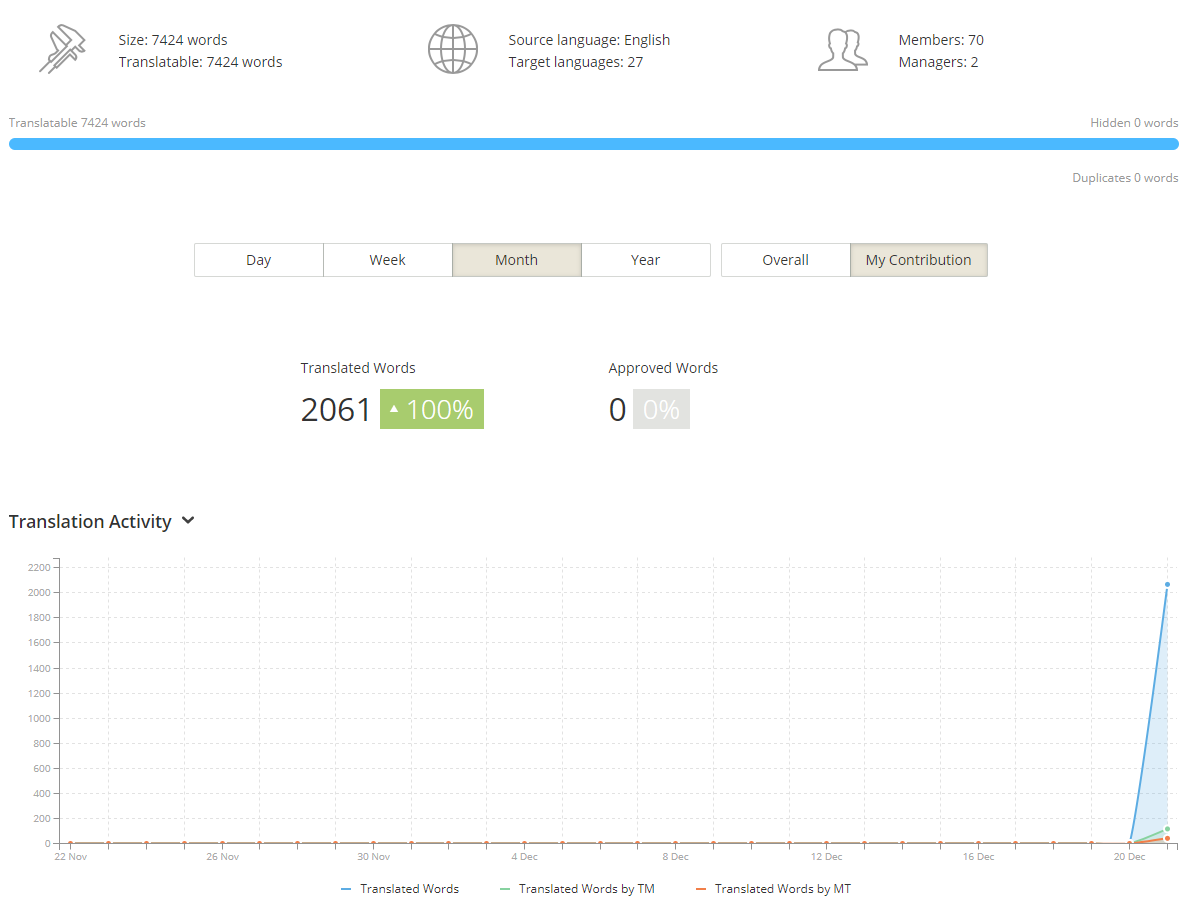Toggle Translated Words legend series
The height and width of the screenshot is (916, 1190).
coord(400,889)
